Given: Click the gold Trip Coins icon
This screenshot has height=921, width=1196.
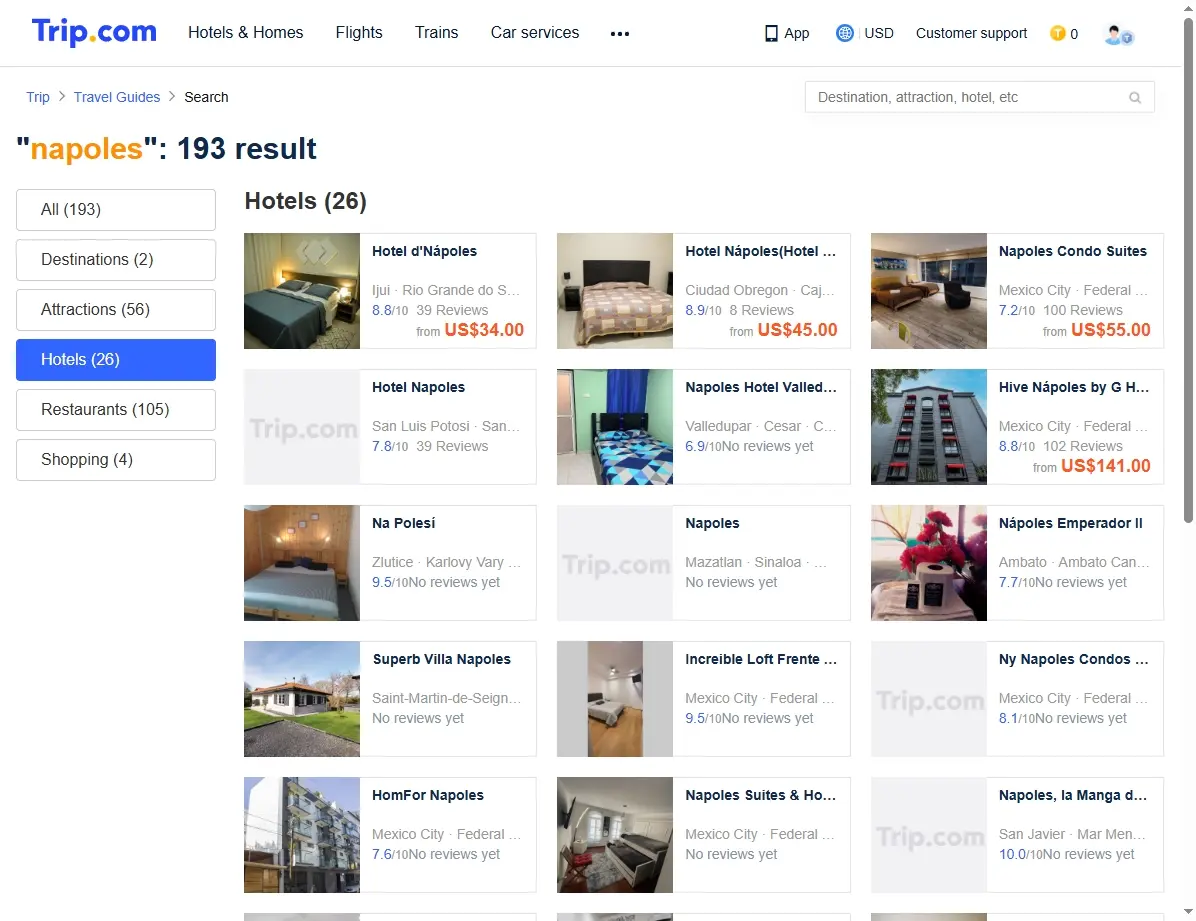Looking at the screenshot, I should click(1057, 34).
